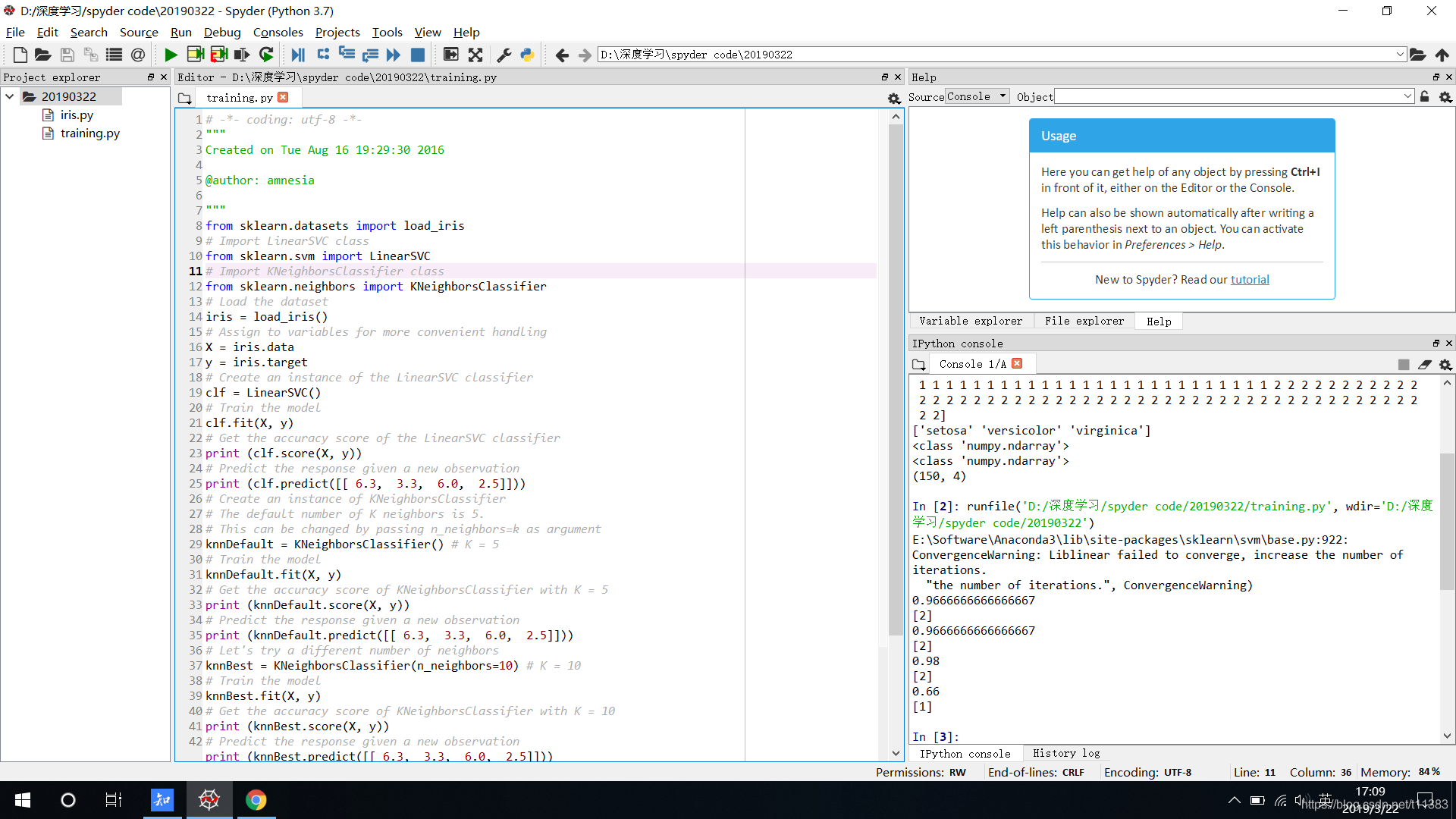Toggle fullscreen mode icon

coord(475,55)
